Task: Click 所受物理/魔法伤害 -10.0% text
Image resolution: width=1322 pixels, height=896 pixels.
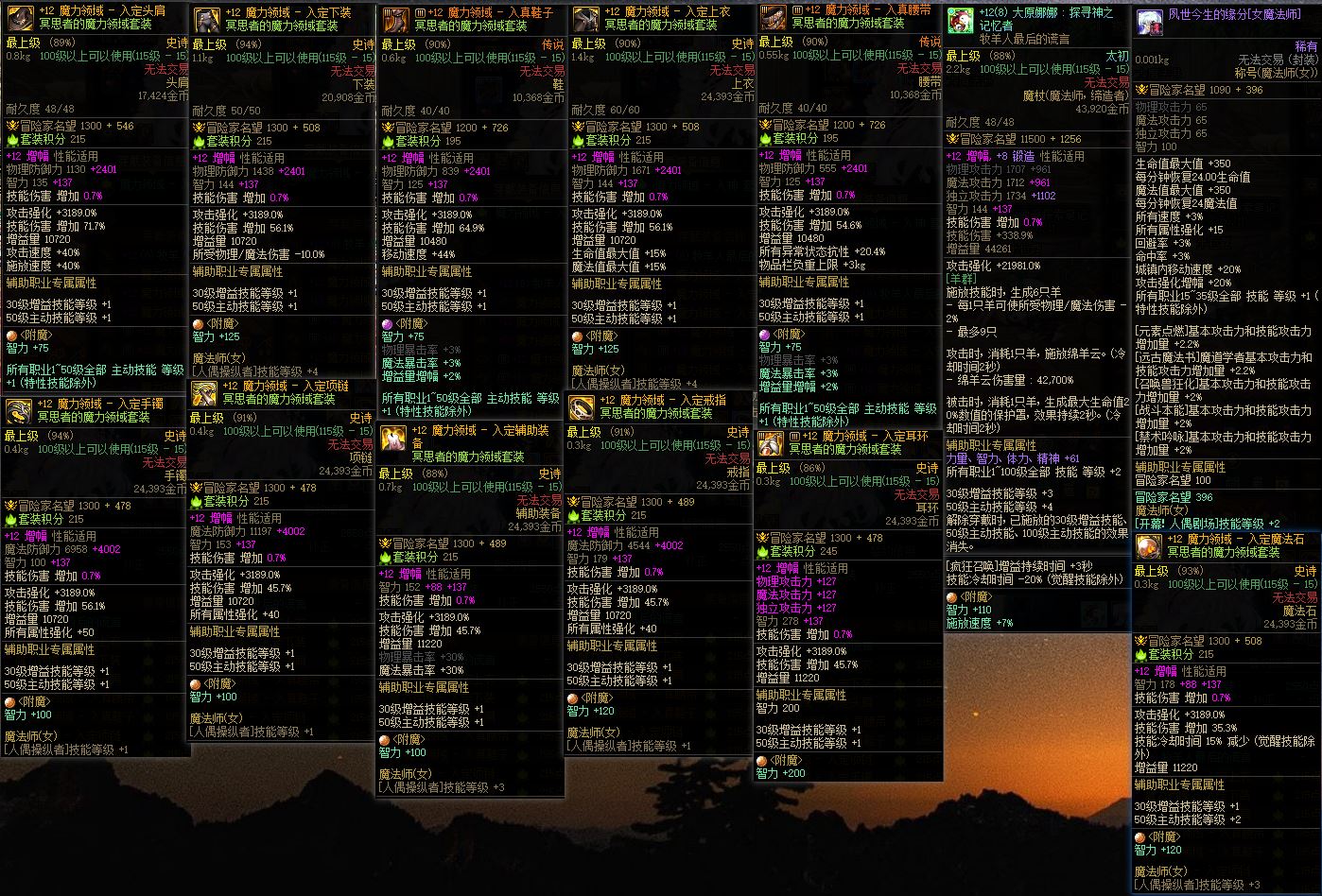Action: [258, 254]
